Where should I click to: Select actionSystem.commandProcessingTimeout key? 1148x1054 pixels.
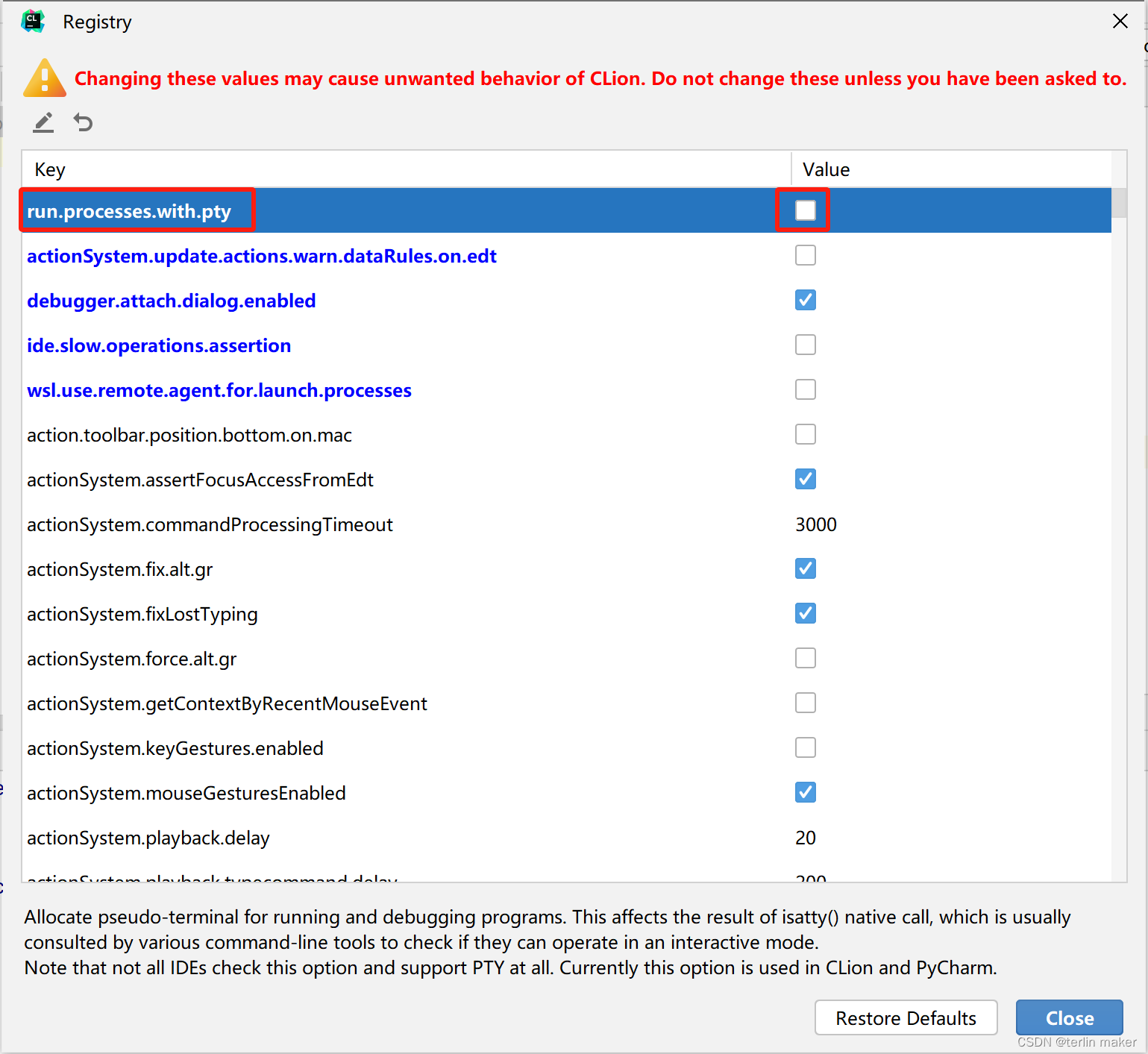point(210,524)
